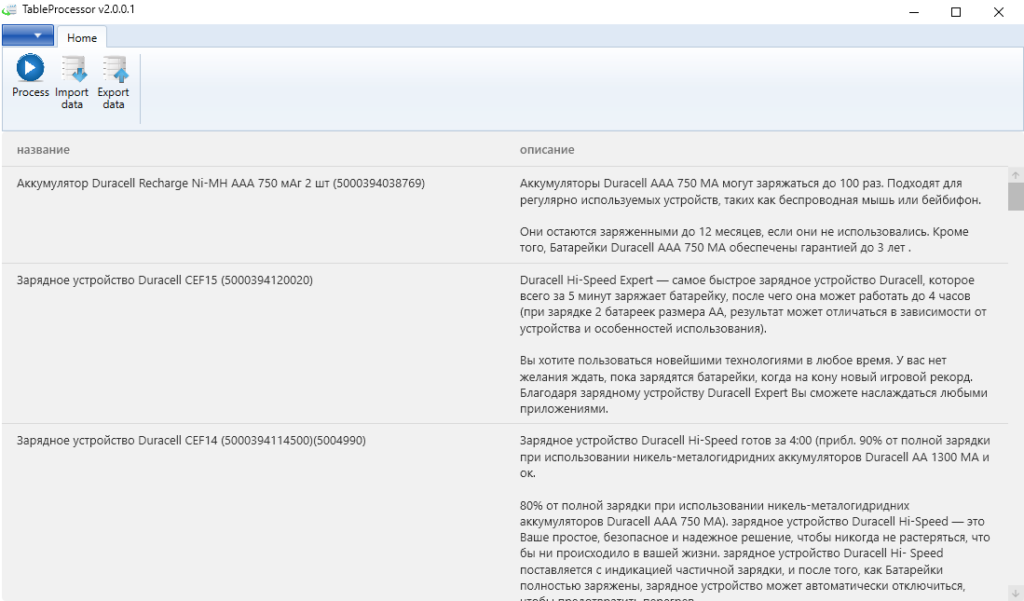Open the blue application menu dropdown
Screen dimensions: 1024x601
(x=27, y=35)
